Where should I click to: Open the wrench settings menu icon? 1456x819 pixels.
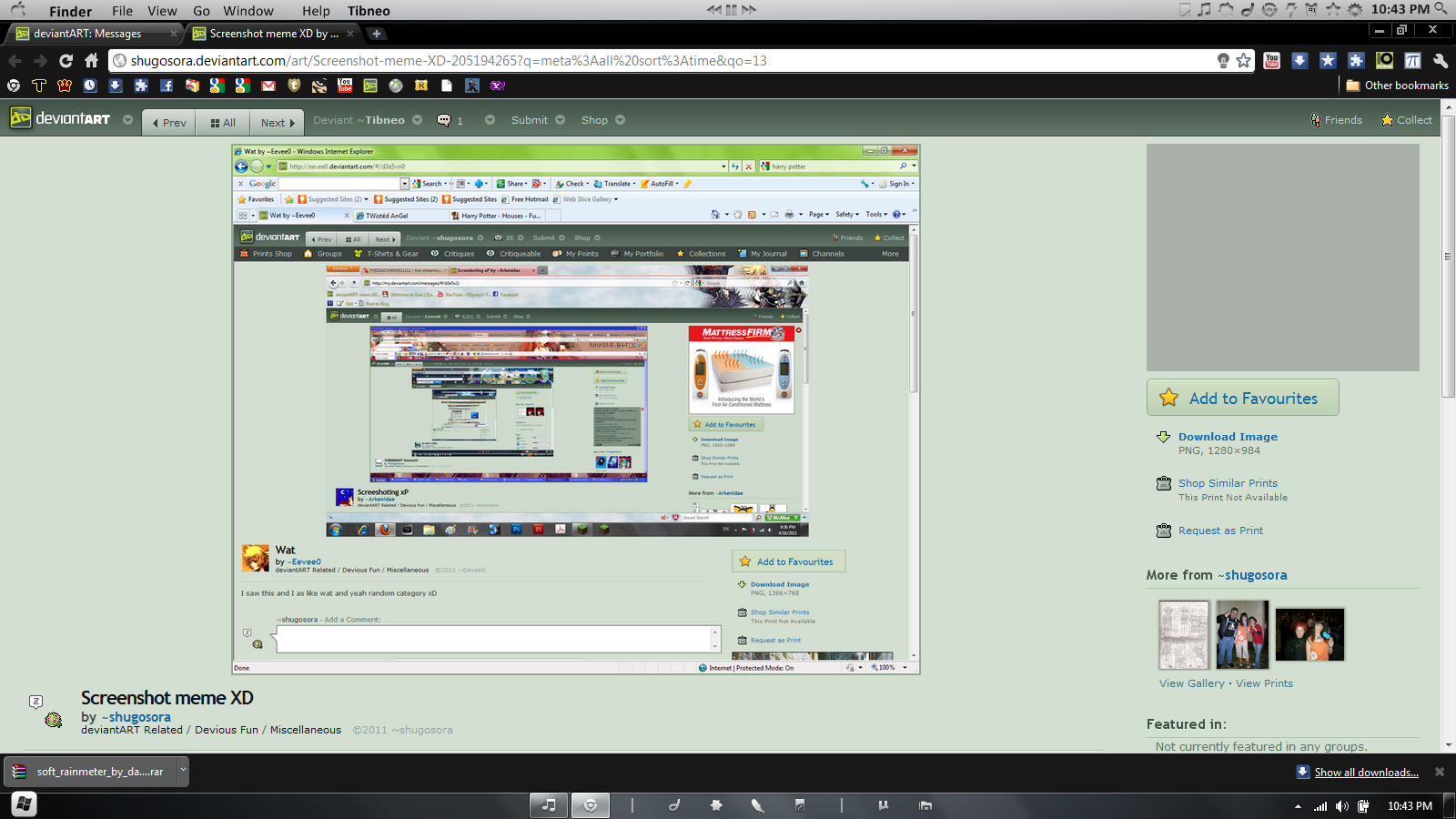pos(1441,61)
